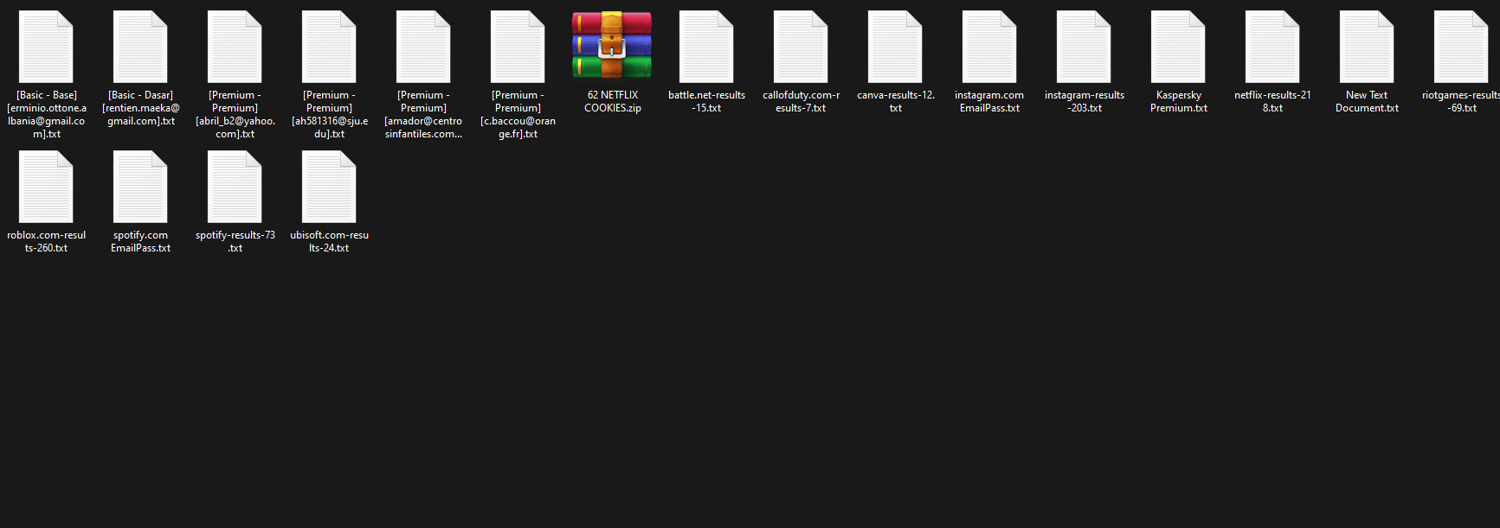Select the ubisoft.com-results-24.txt file icon
The width and height of the screenshot is (1500, 528).
(x=329, y=187)
